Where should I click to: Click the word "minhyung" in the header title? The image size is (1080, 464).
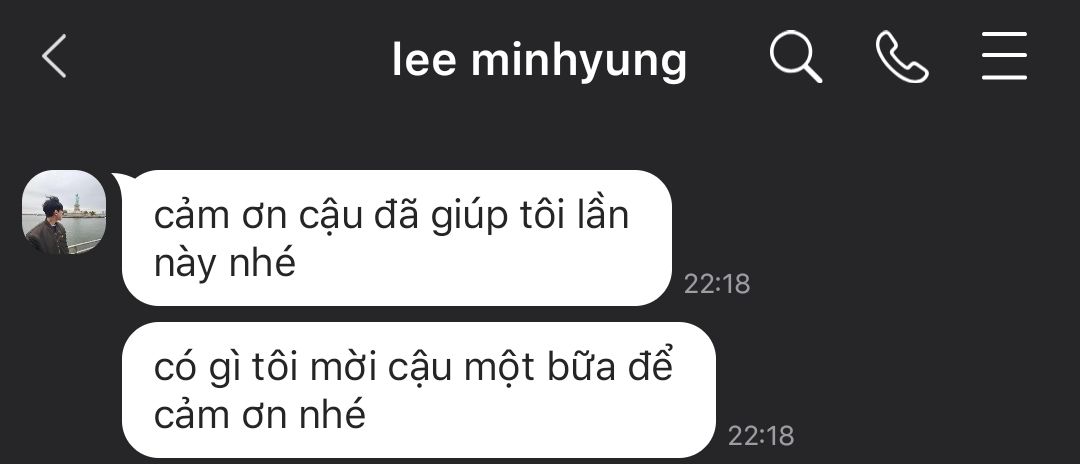point(579,61)
